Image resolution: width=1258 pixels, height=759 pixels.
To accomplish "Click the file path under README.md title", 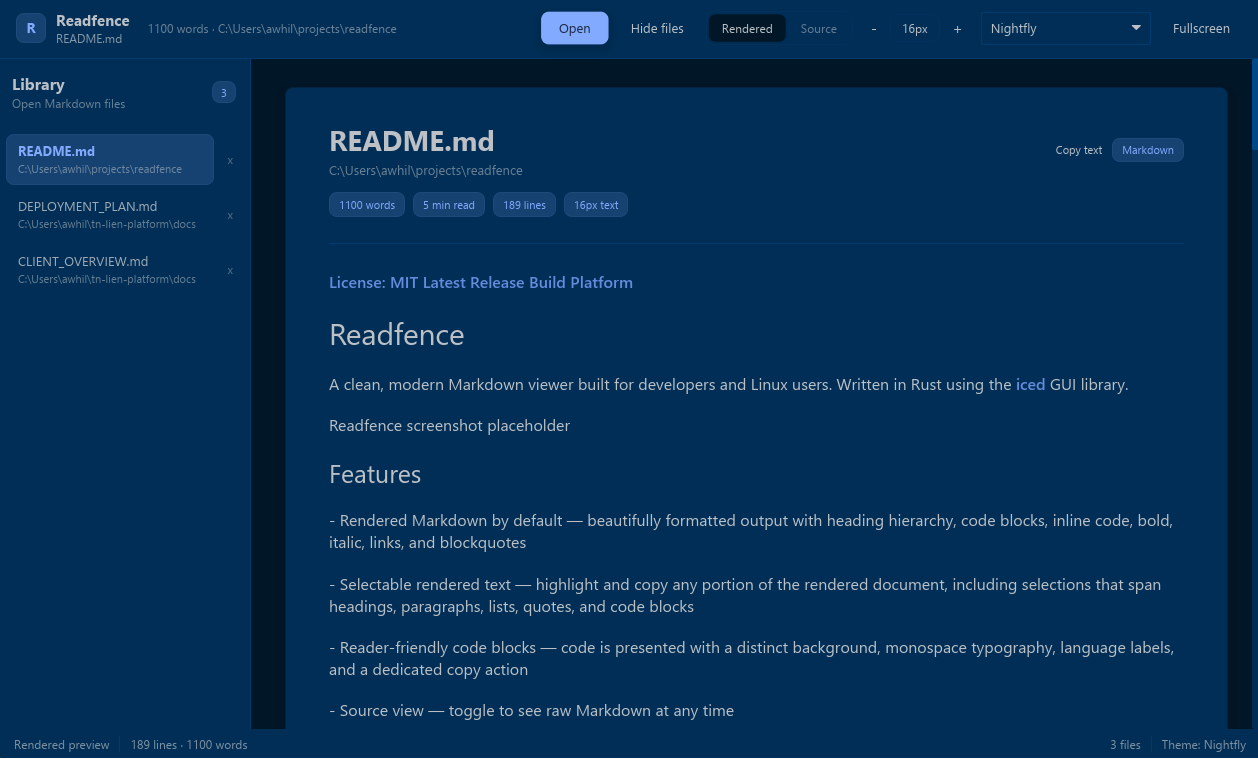I will click(426, 171).
